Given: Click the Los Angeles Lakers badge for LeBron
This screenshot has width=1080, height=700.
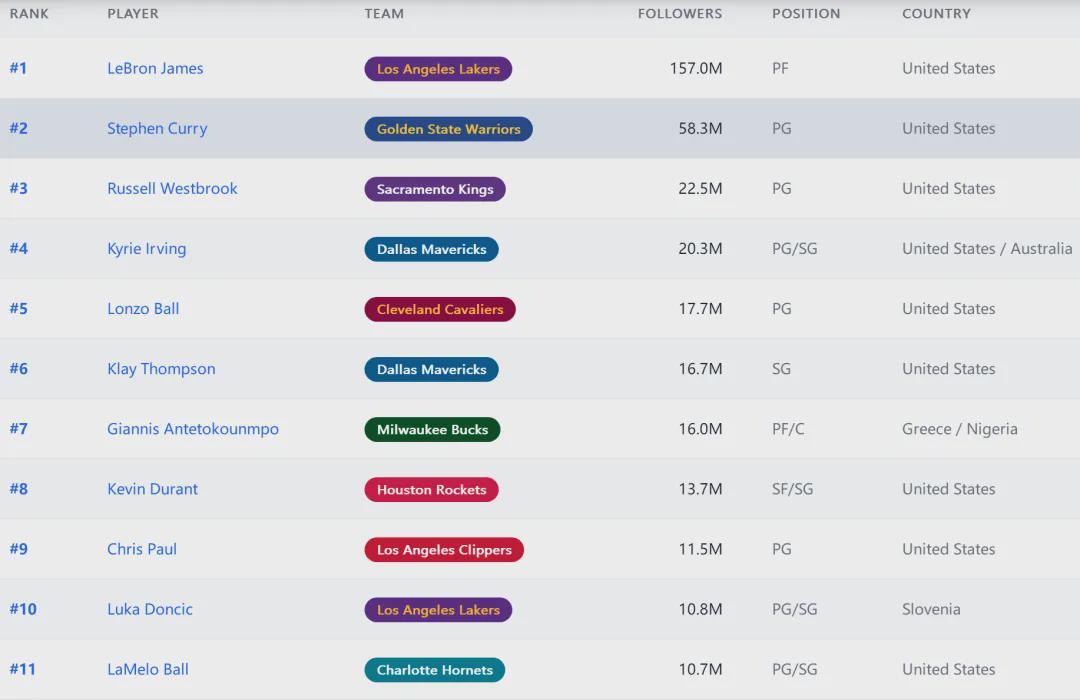Looking at the screenshot, I should pyautogui.click(x=438, y=69).
